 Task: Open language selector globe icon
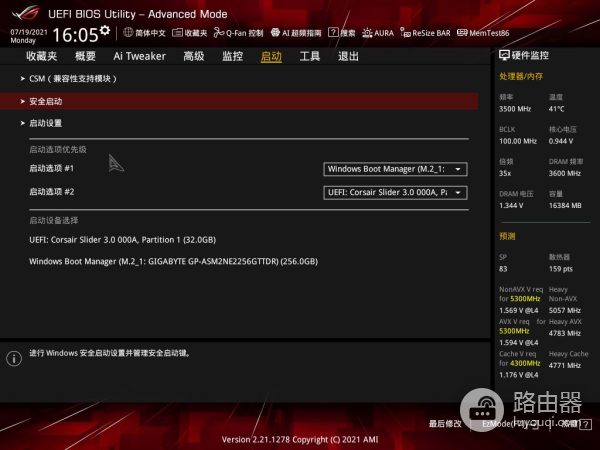point(128,33)
